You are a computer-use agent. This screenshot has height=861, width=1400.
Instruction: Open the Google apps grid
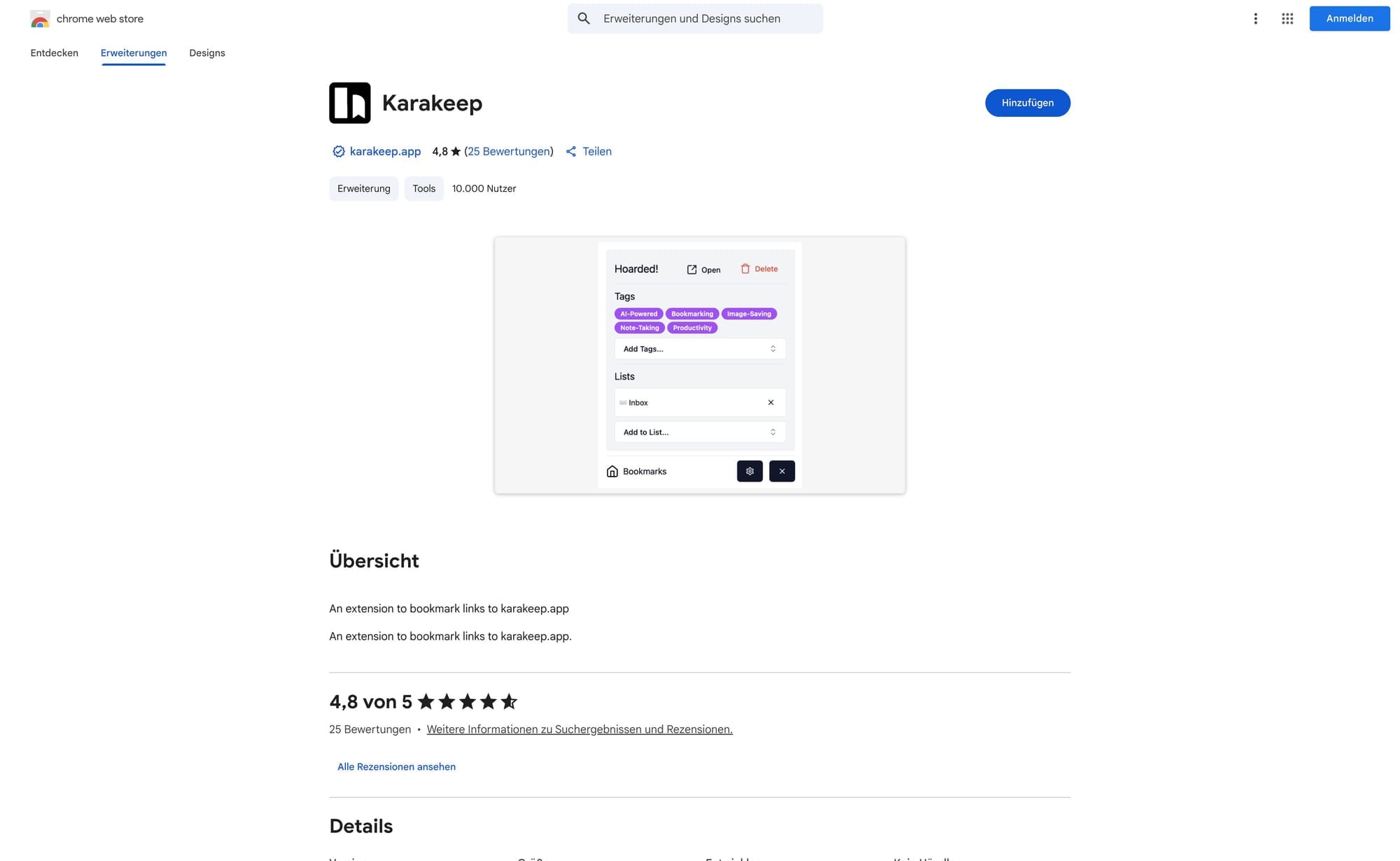click(1287, 19)
